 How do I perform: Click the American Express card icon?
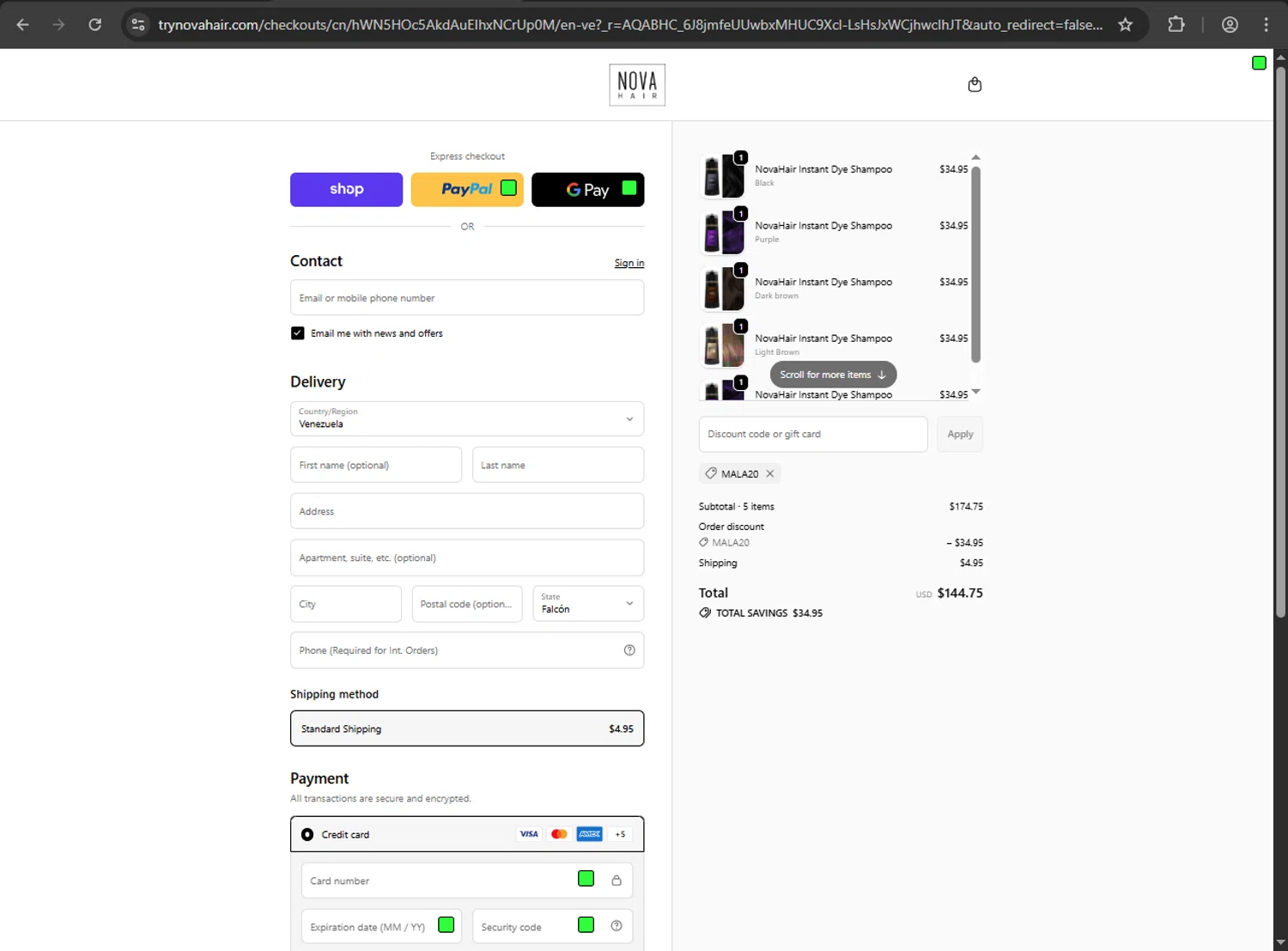[x=589, y=834]
